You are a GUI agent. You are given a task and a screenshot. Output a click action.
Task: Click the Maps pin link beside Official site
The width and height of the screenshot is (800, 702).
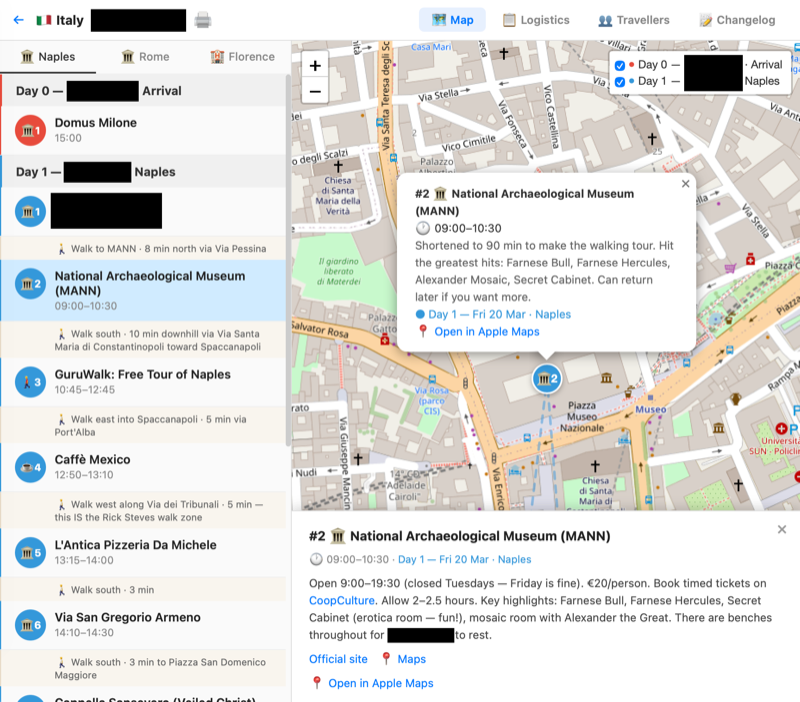click(x=414, y=659)
